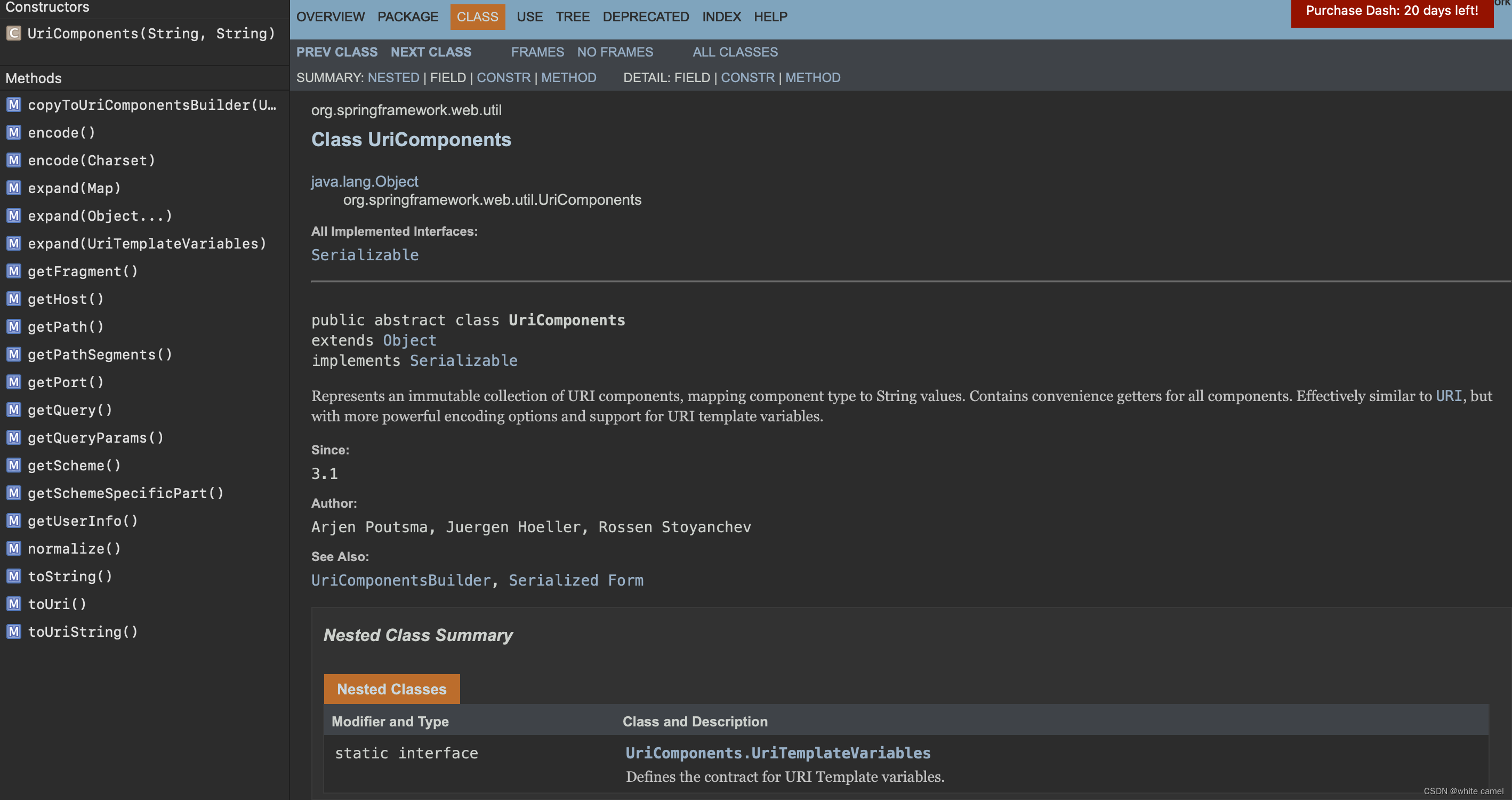Click the M icon for expand(Map)
The image size is (1512, 800).
pyautogui.click(x=13, y=188)
